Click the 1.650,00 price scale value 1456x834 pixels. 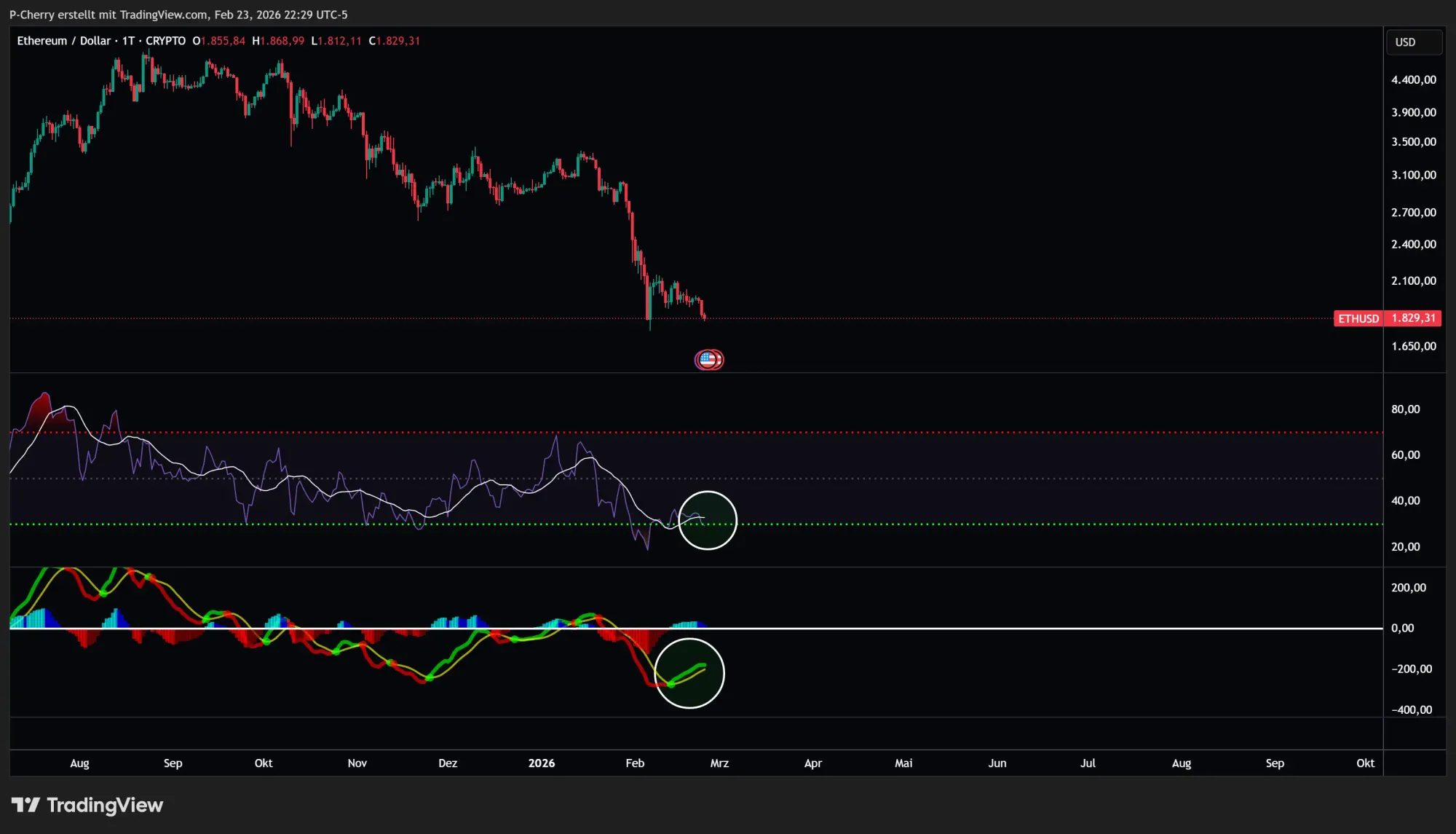[1415, 346]
